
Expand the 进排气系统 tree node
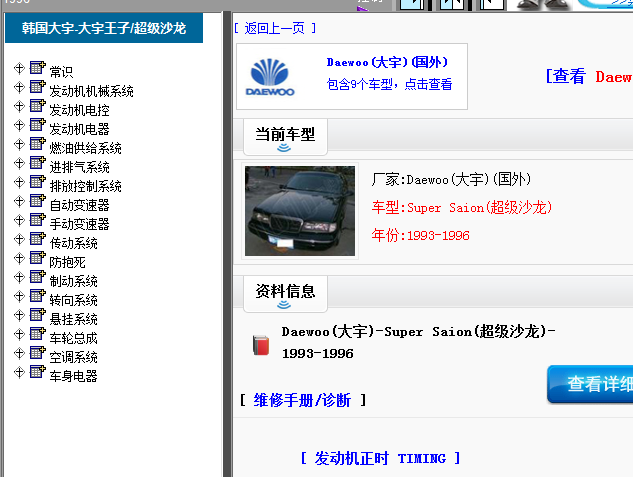click(x=19, y=163)
